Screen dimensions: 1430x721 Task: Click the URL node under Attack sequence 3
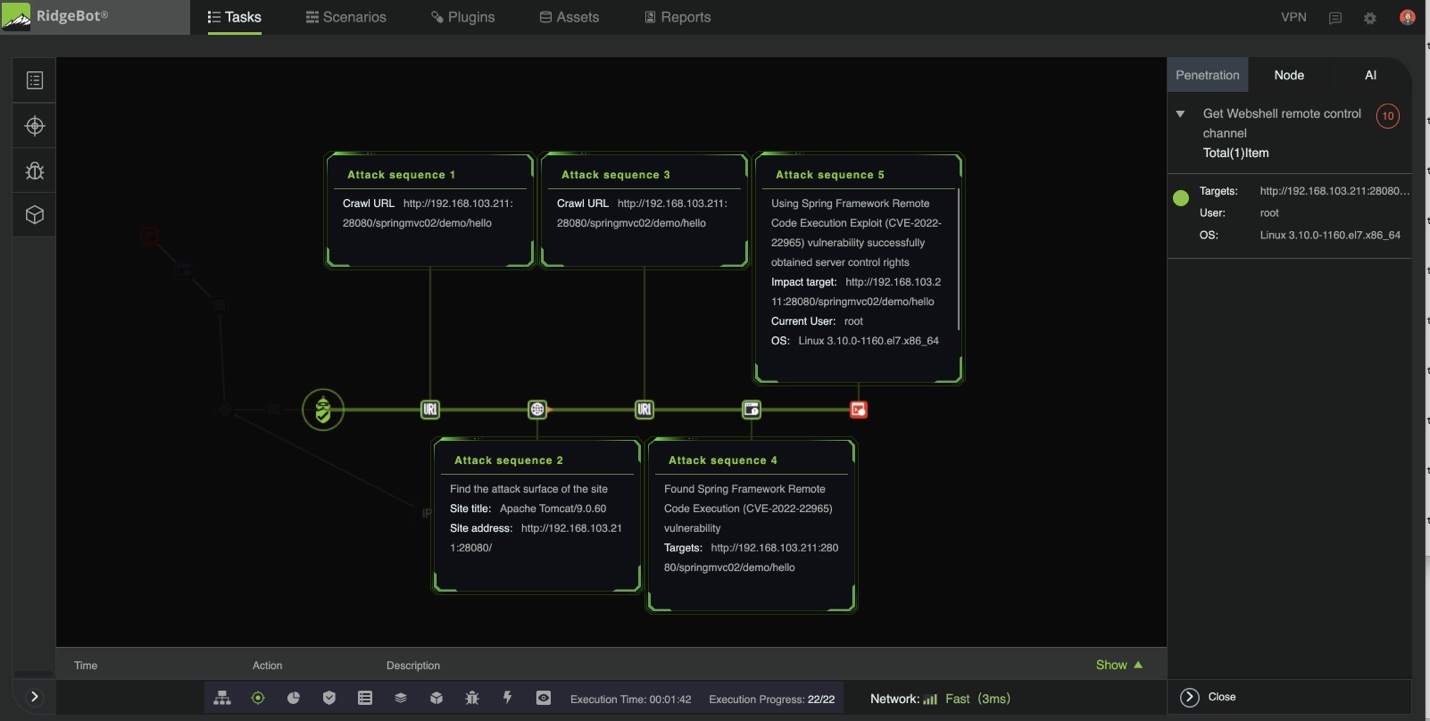(644, 409)
